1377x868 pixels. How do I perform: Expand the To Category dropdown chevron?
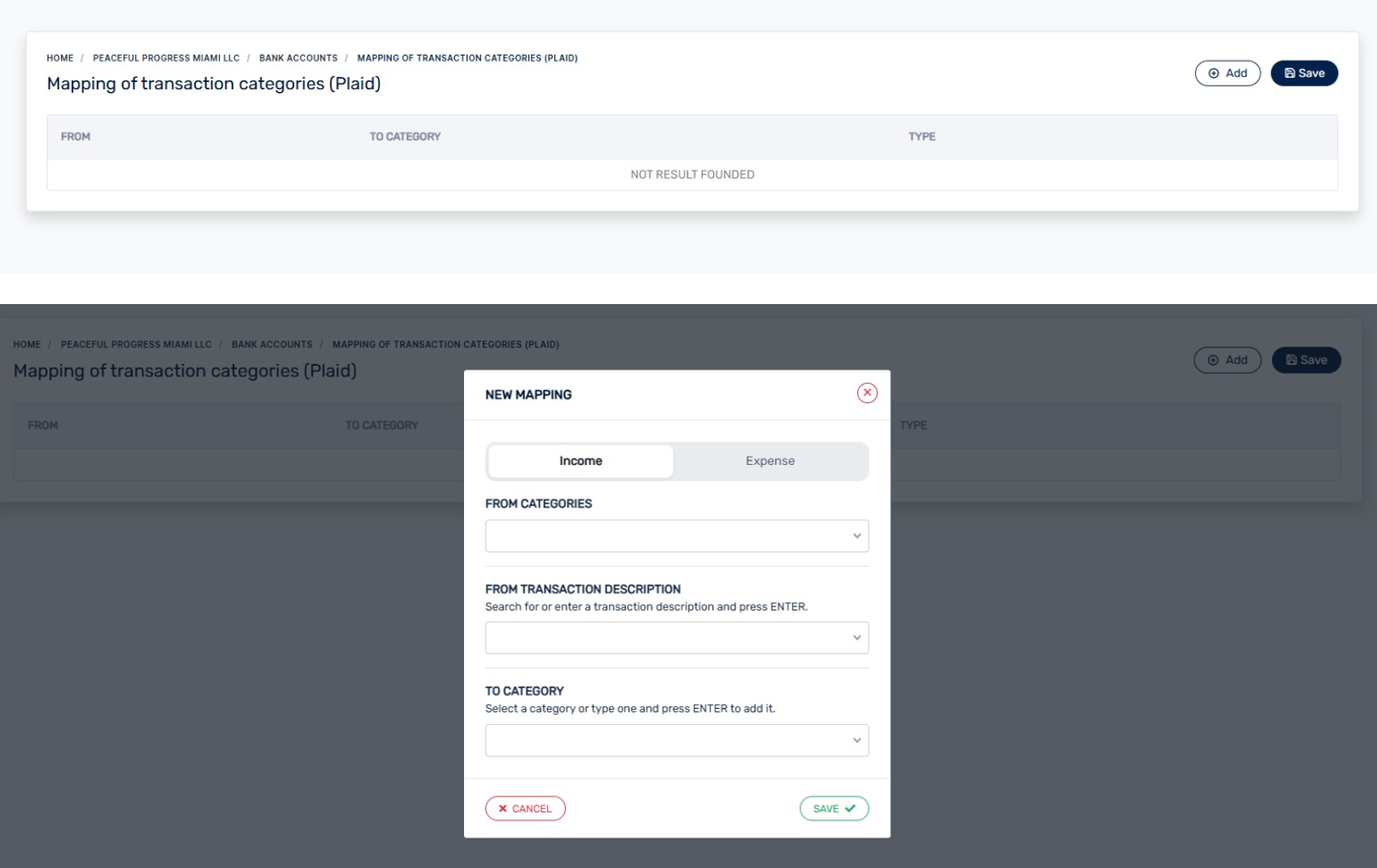pyautogui.click(x=856, y=741)
